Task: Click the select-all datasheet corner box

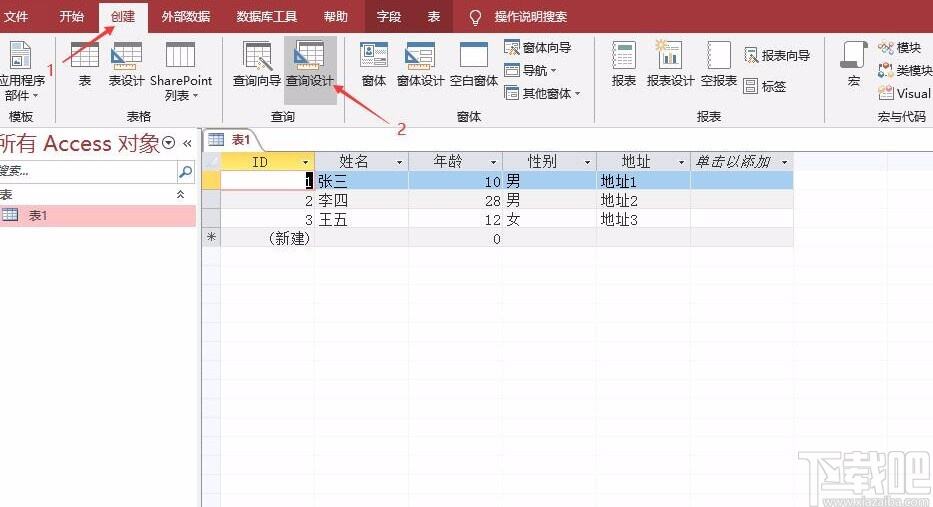Action: pyautogui.click(x=211, y=162)
